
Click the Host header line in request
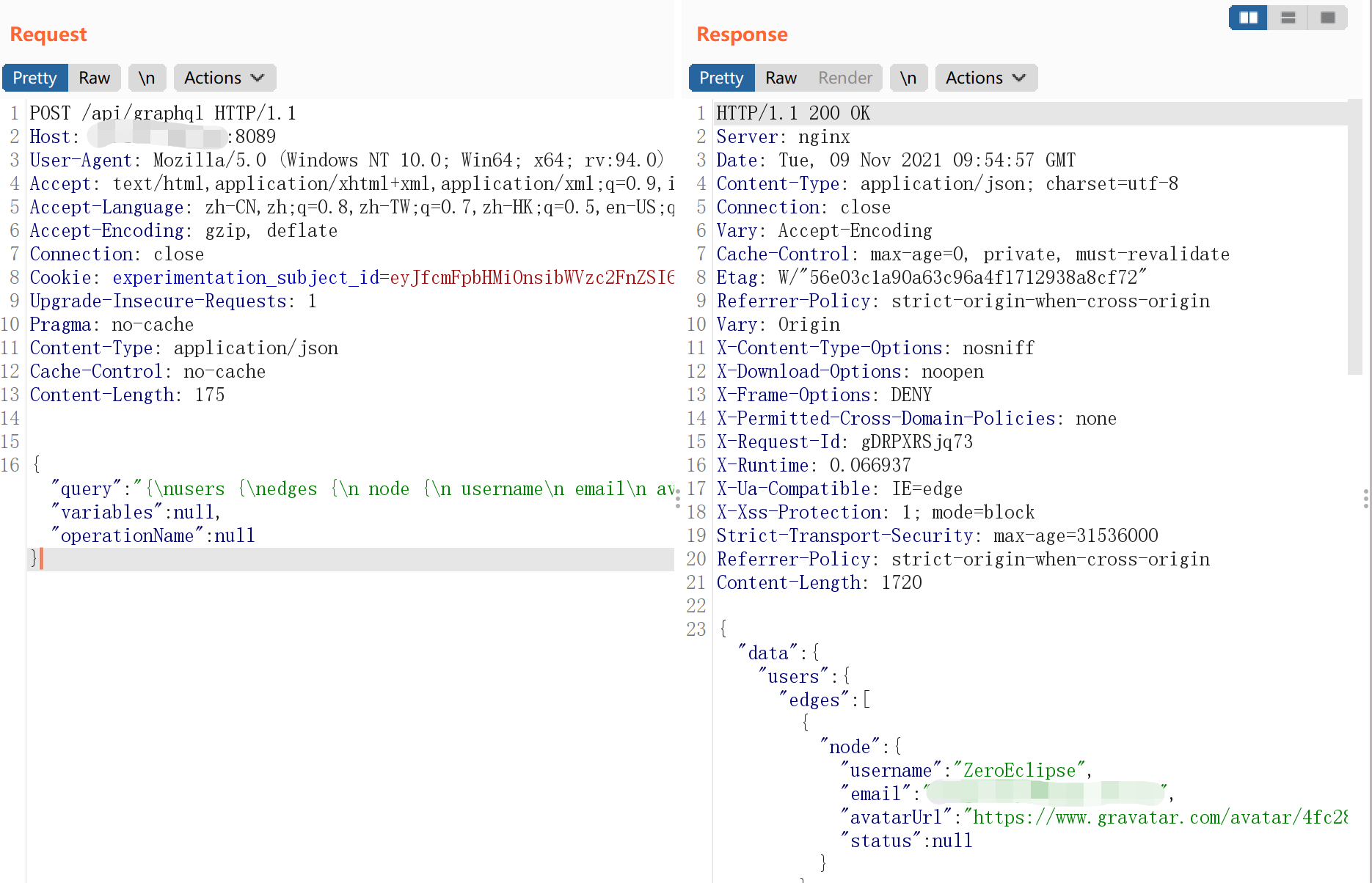[153, 136]
